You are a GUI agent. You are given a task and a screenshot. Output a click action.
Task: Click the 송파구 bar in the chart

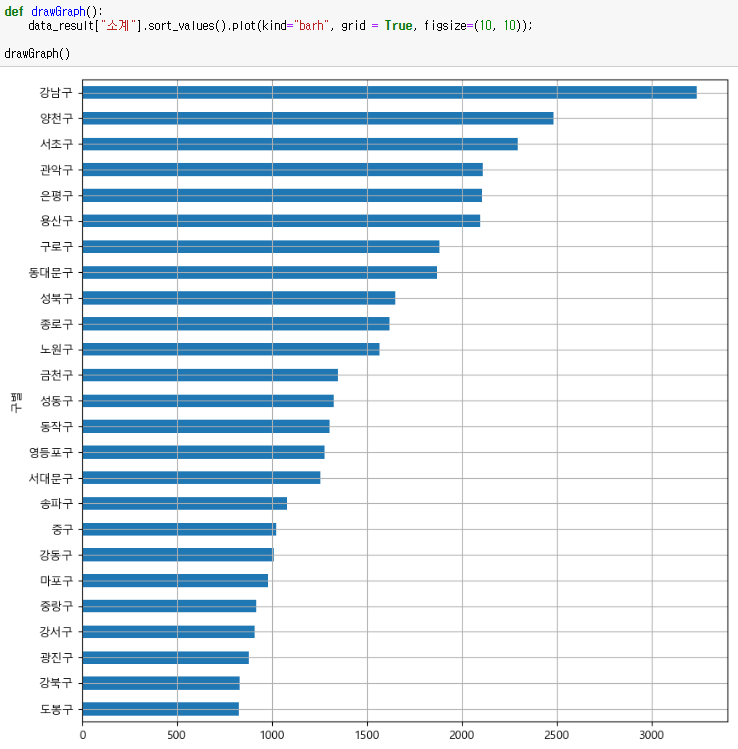[x=185, y=503]
